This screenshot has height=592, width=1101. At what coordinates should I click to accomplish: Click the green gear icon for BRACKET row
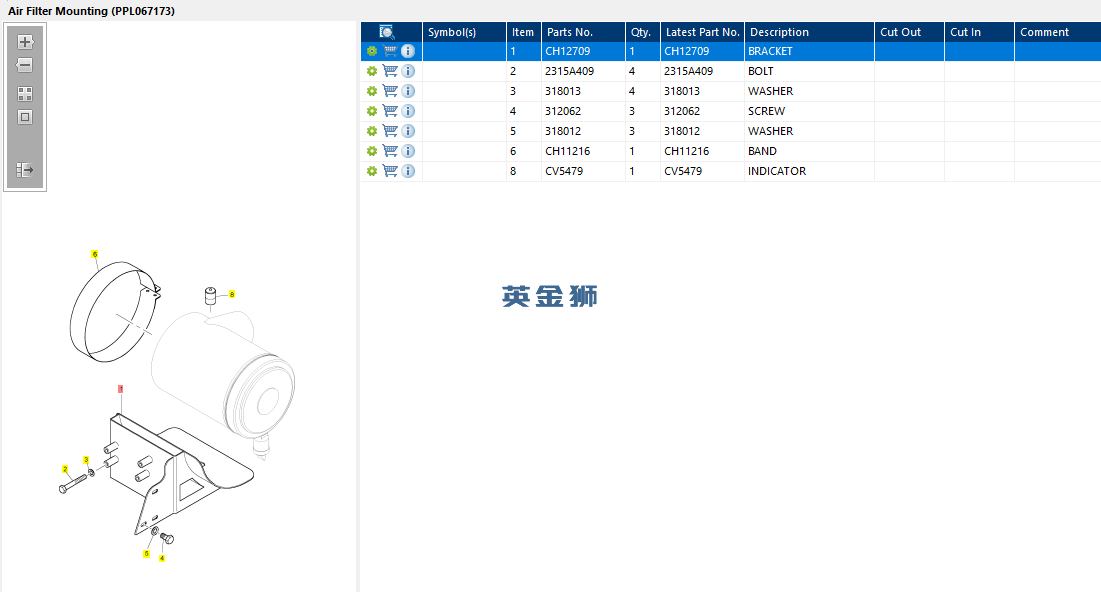(x=371, y=51)
